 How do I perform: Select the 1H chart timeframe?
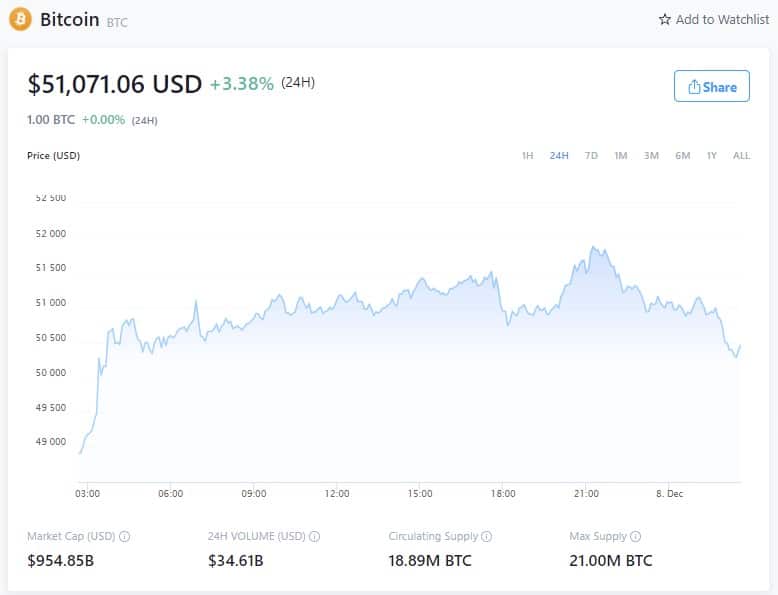[x=527, y=156]
